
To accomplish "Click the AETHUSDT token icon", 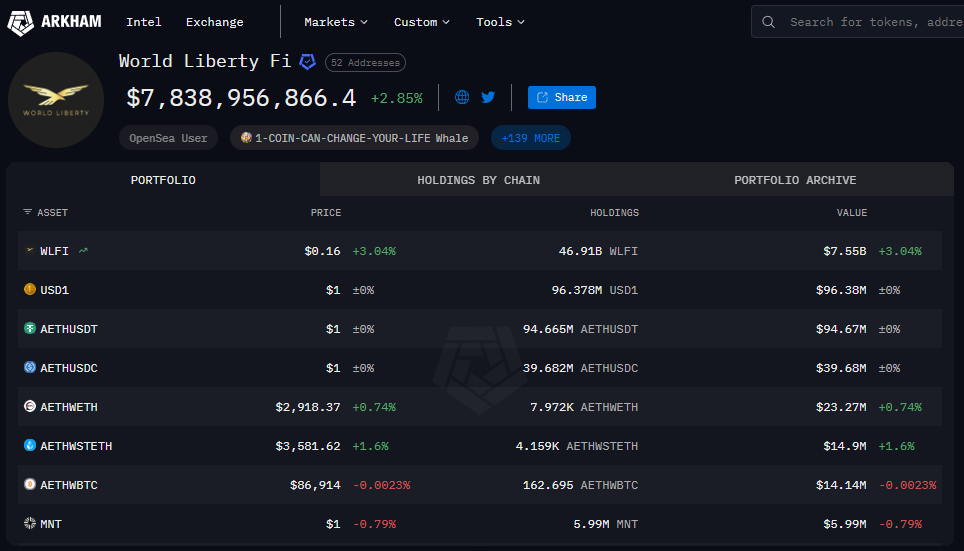I will [x=30, y=329].
